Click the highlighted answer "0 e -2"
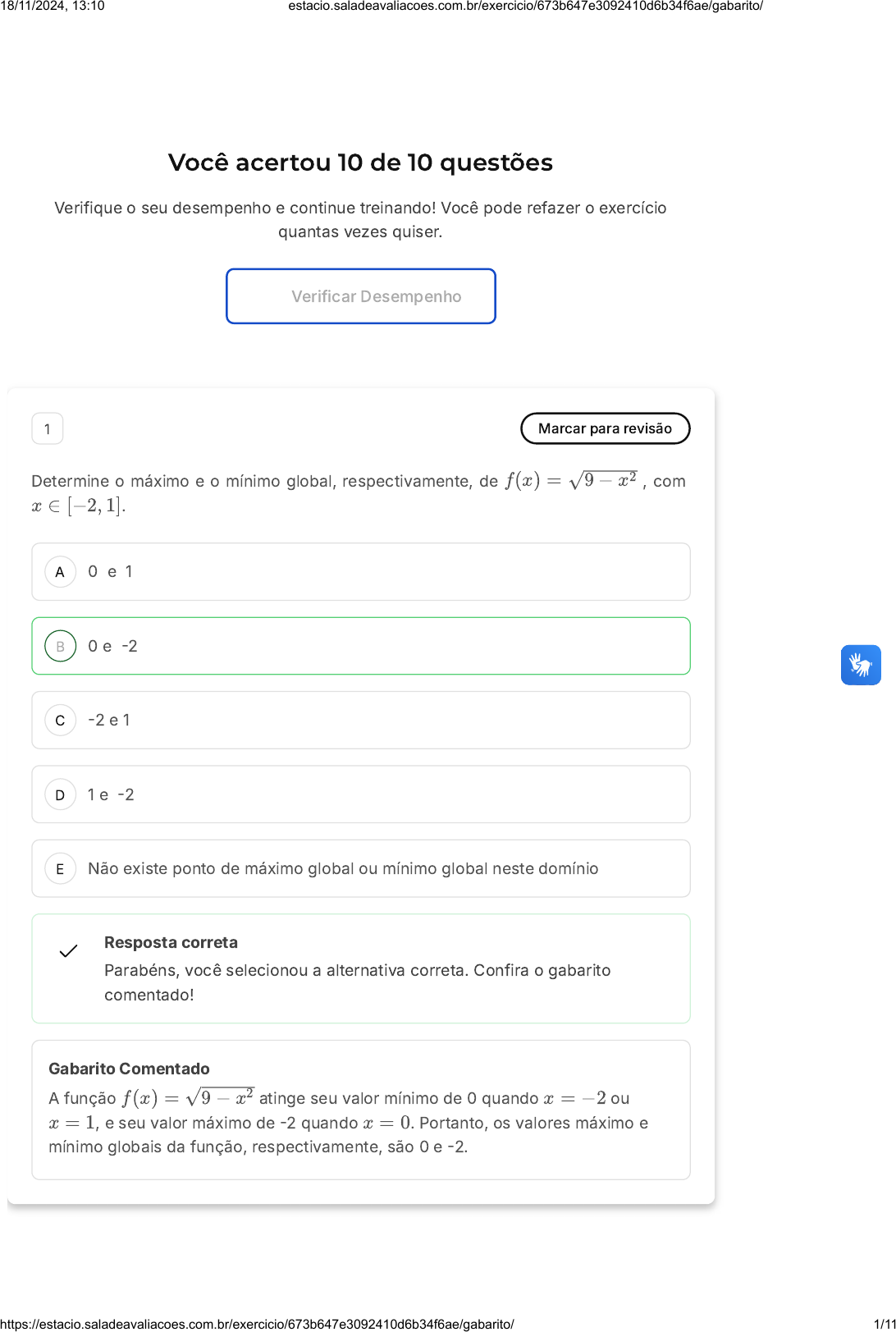This screenshot has height=1332, width=896. coord(112,647)
